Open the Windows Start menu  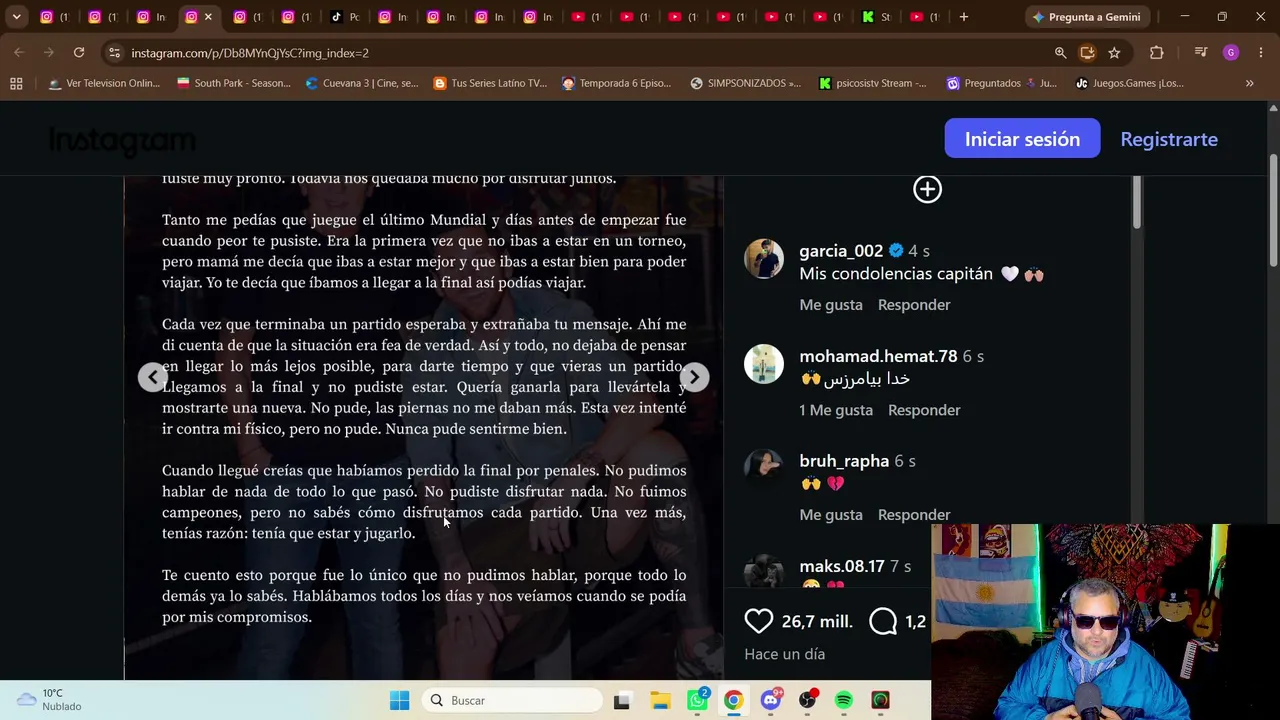399,700
